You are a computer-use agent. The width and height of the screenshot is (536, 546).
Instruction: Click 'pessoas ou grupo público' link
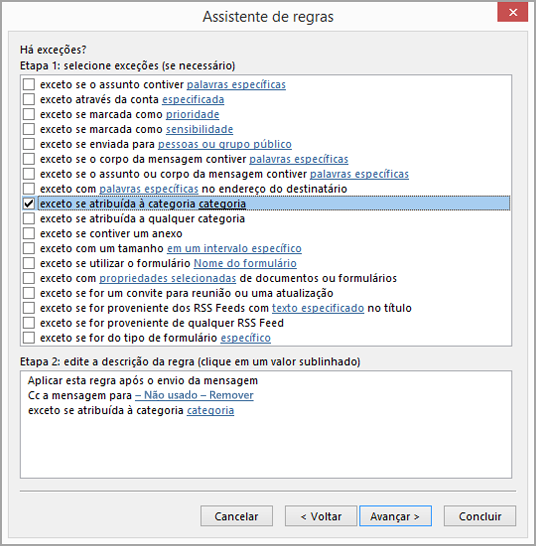point(225,144)
